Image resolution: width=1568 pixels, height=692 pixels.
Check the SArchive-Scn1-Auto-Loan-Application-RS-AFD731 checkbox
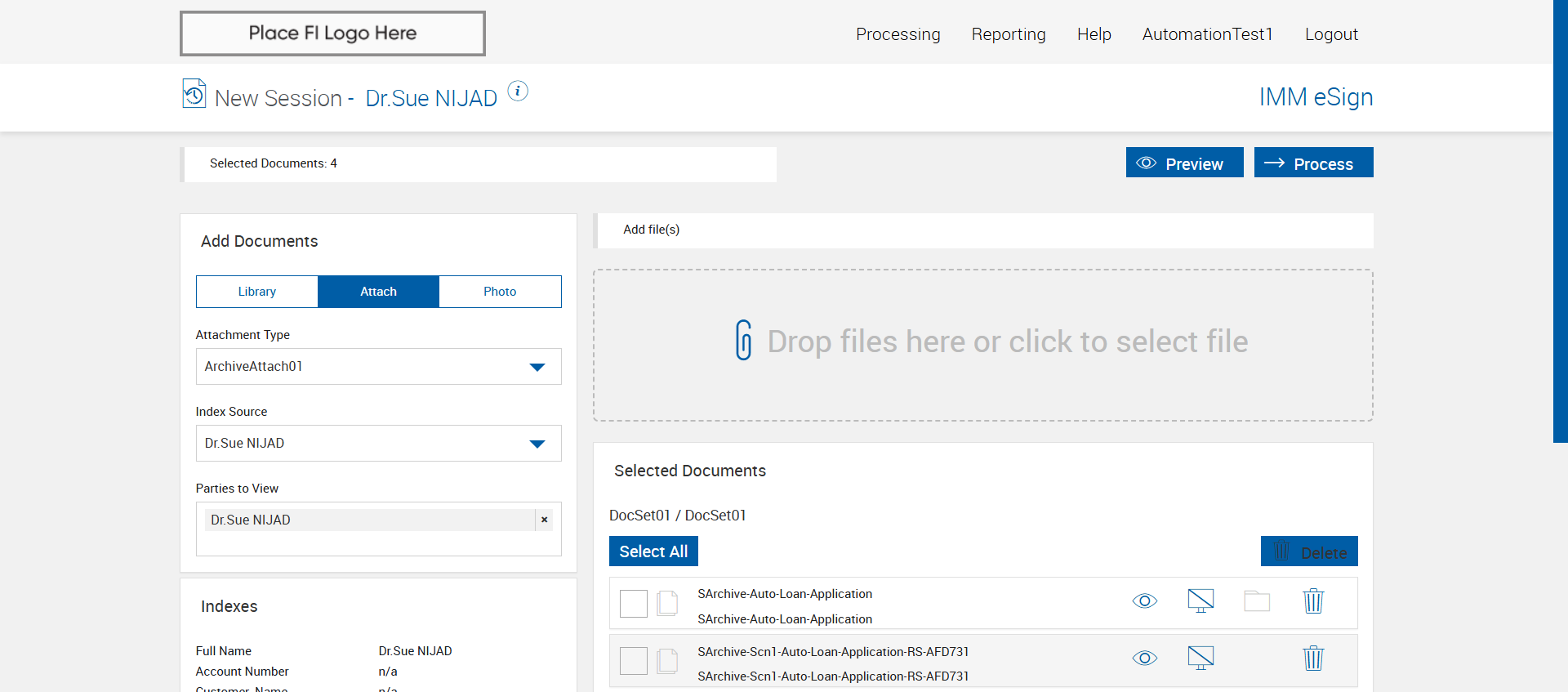pos(634,661)
